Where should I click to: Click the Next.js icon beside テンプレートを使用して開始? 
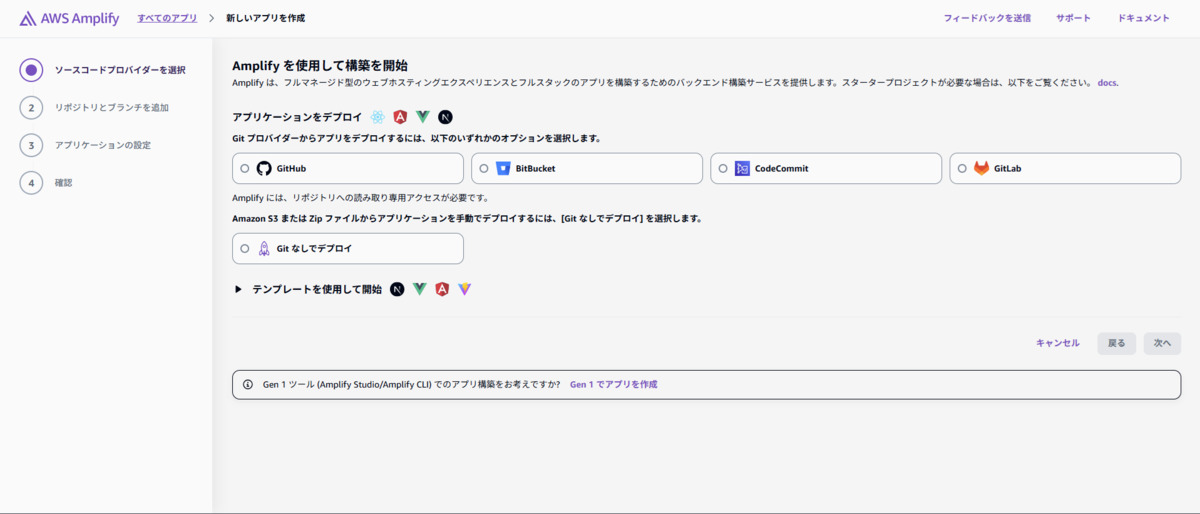click(397, 289)
